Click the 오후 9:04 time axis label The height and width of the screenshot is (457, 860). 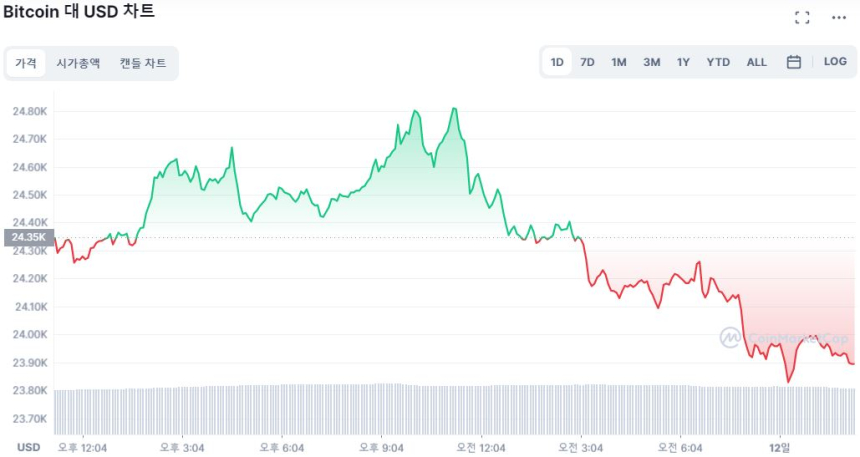click(380, 447)
